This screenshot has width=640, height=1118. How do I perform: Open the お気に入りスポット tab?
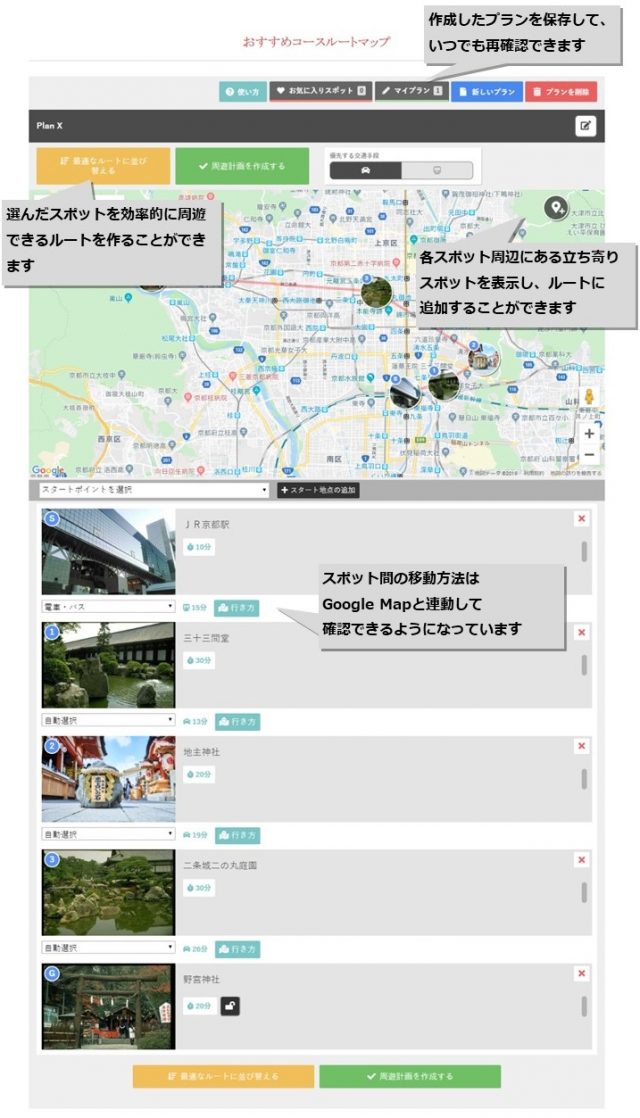coord(321,91)
